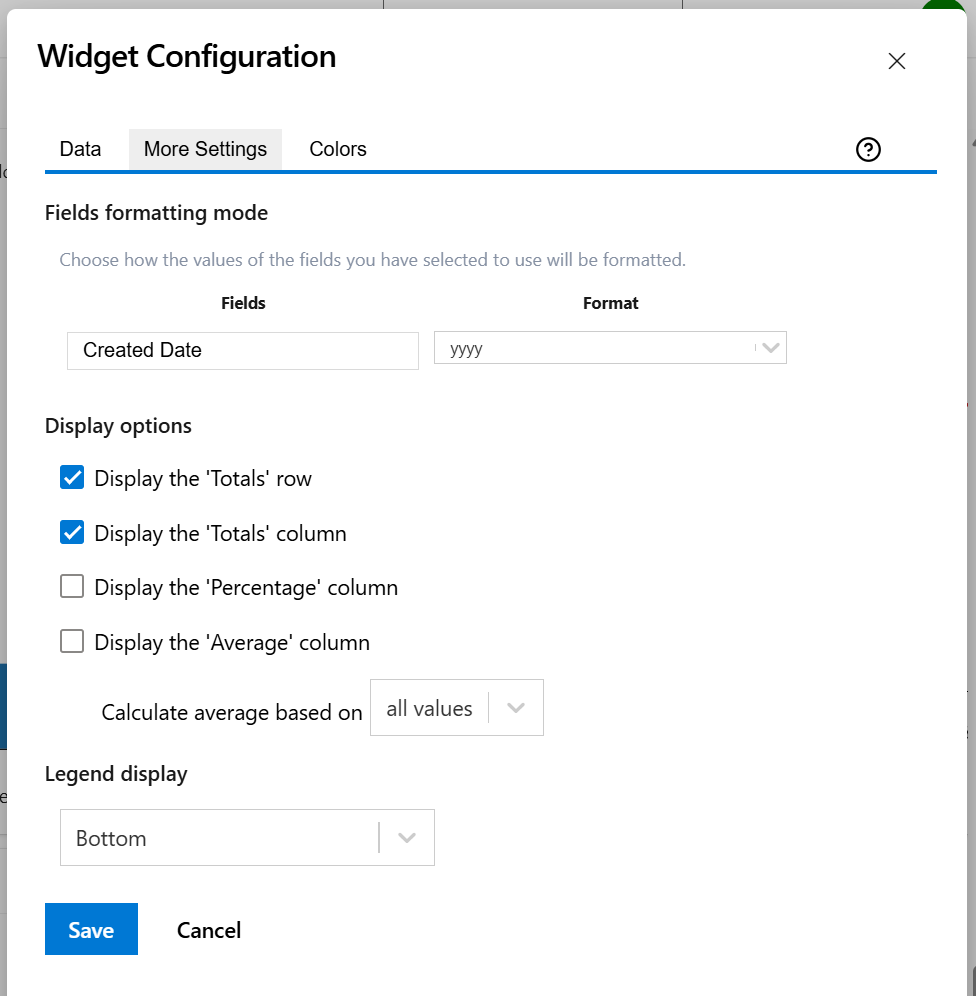Select the More Settings tab
Image resolution: width=976 pixels, height=996 pixels.
coord(205,148)
